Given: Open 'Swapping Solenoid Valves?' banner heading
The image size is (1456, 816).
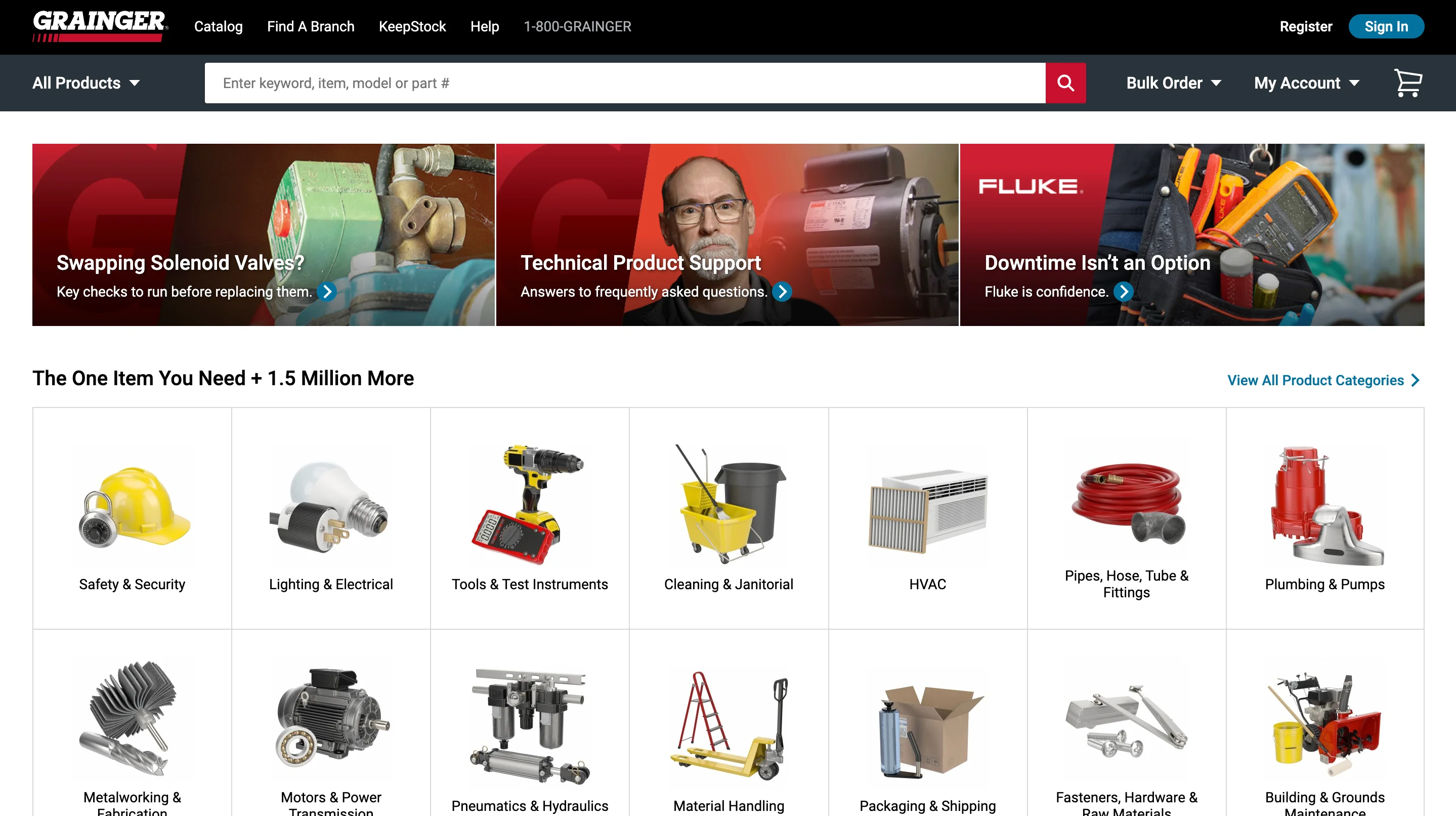Looking at the screenshot, I should coord(180,263).
